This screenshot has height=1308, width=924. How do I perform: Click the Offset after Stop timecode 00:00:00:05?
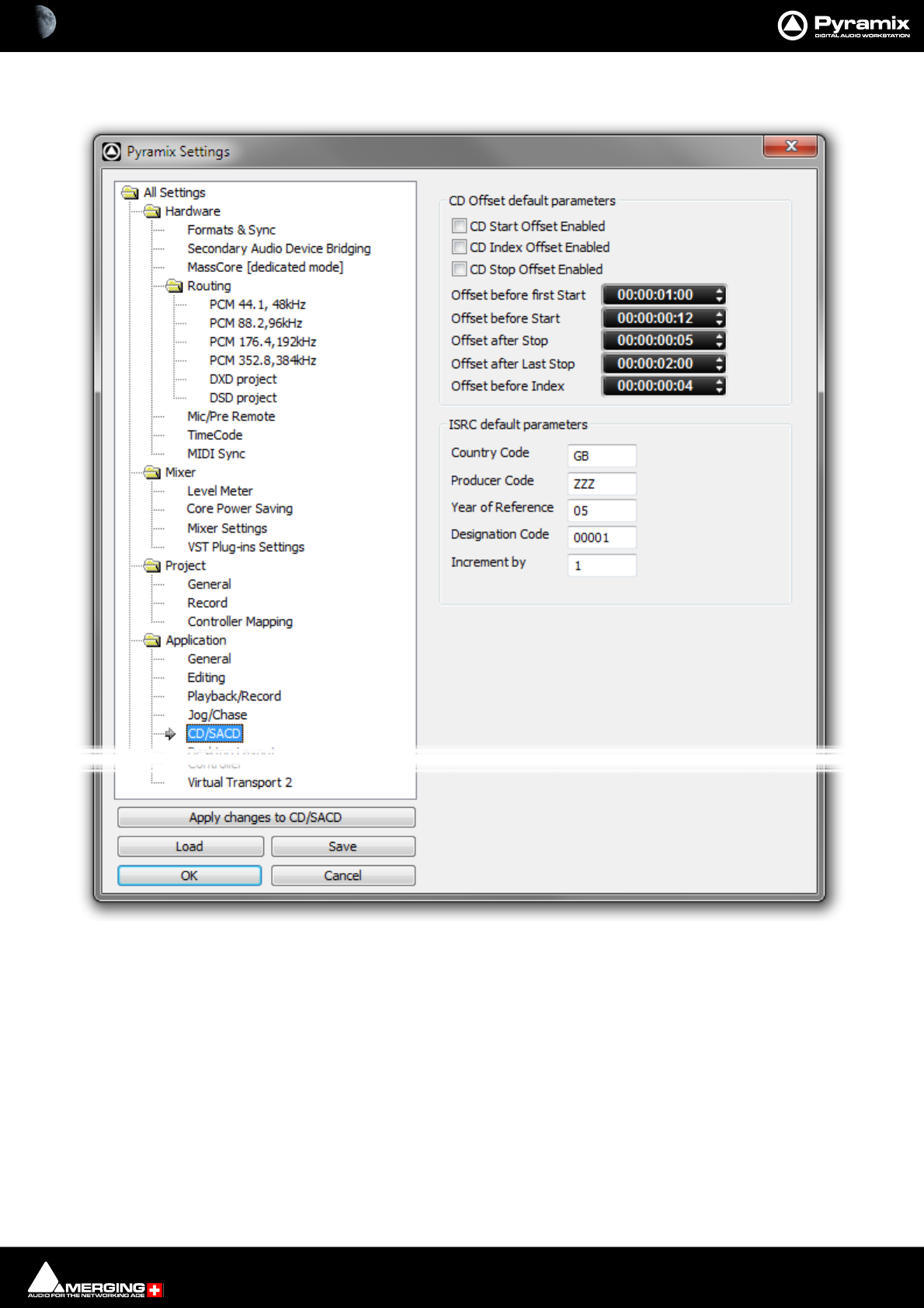click(655, 340)
